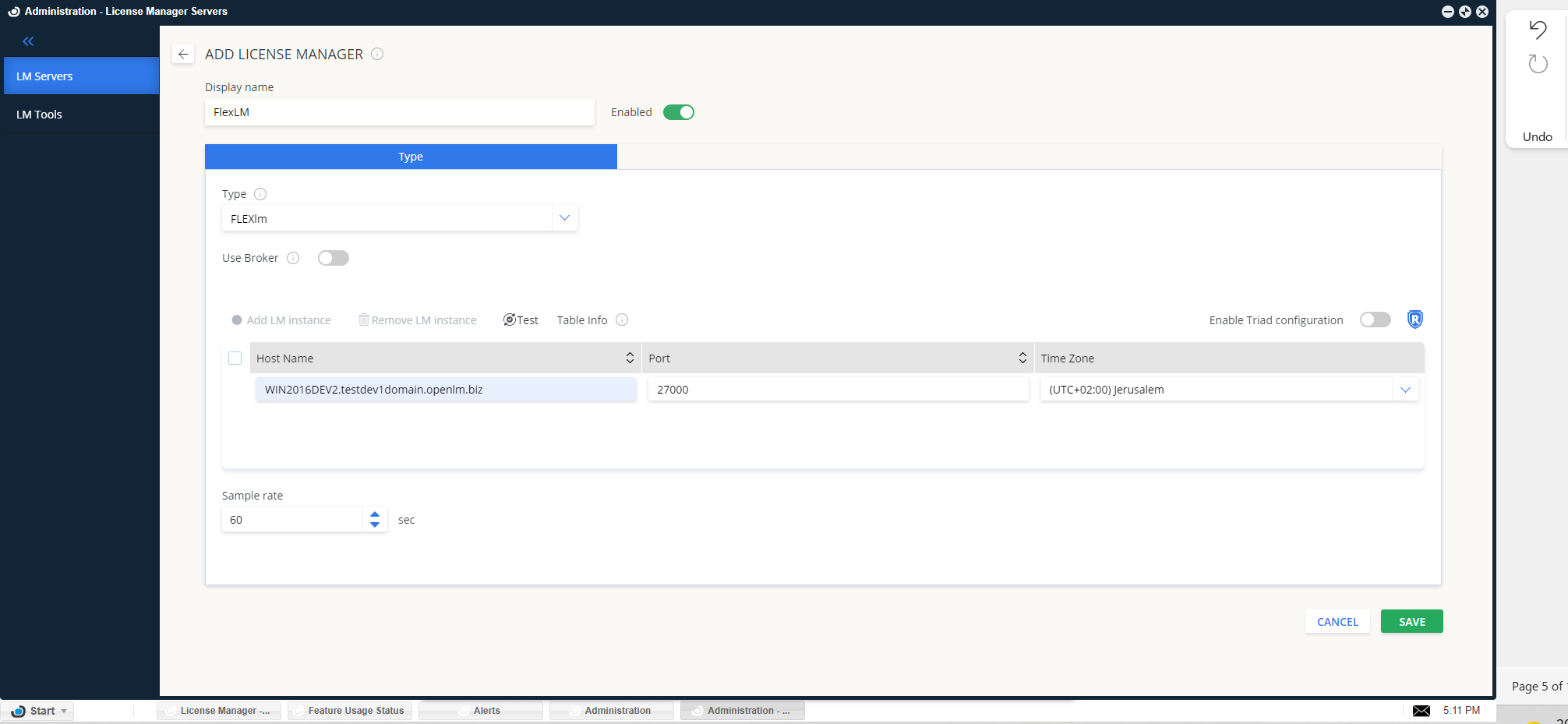Viewport: 1568px width, 724px height.
Task: Click the Remove LM instance trash icon
Action: tap(363, 320)
